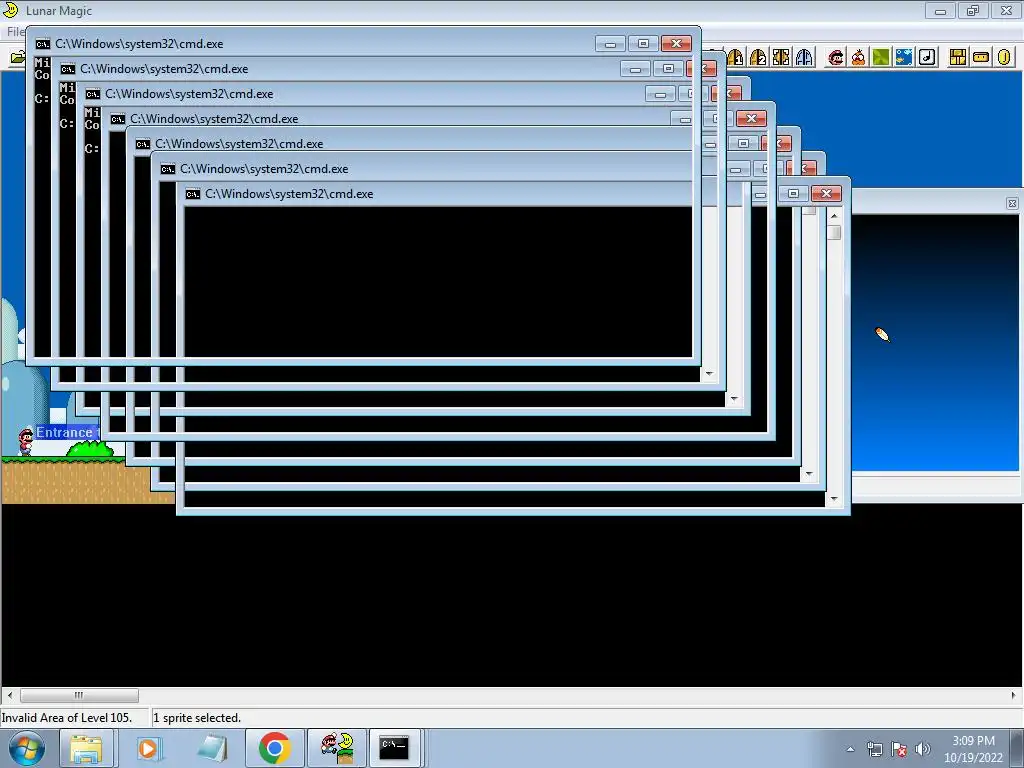Select the door icon labeled 1

[x=735, y=57]
